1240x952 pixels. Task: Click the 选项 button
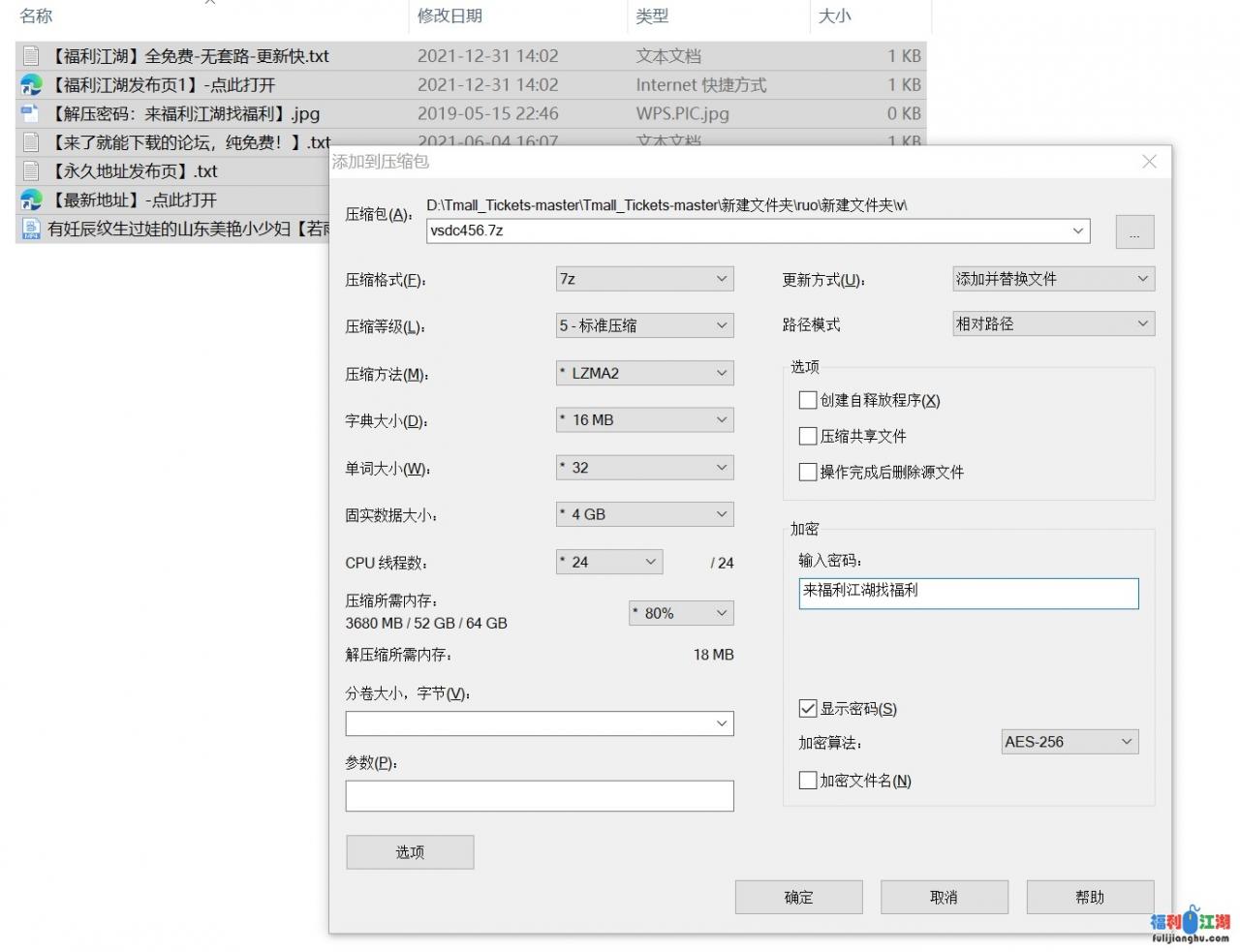410,852
